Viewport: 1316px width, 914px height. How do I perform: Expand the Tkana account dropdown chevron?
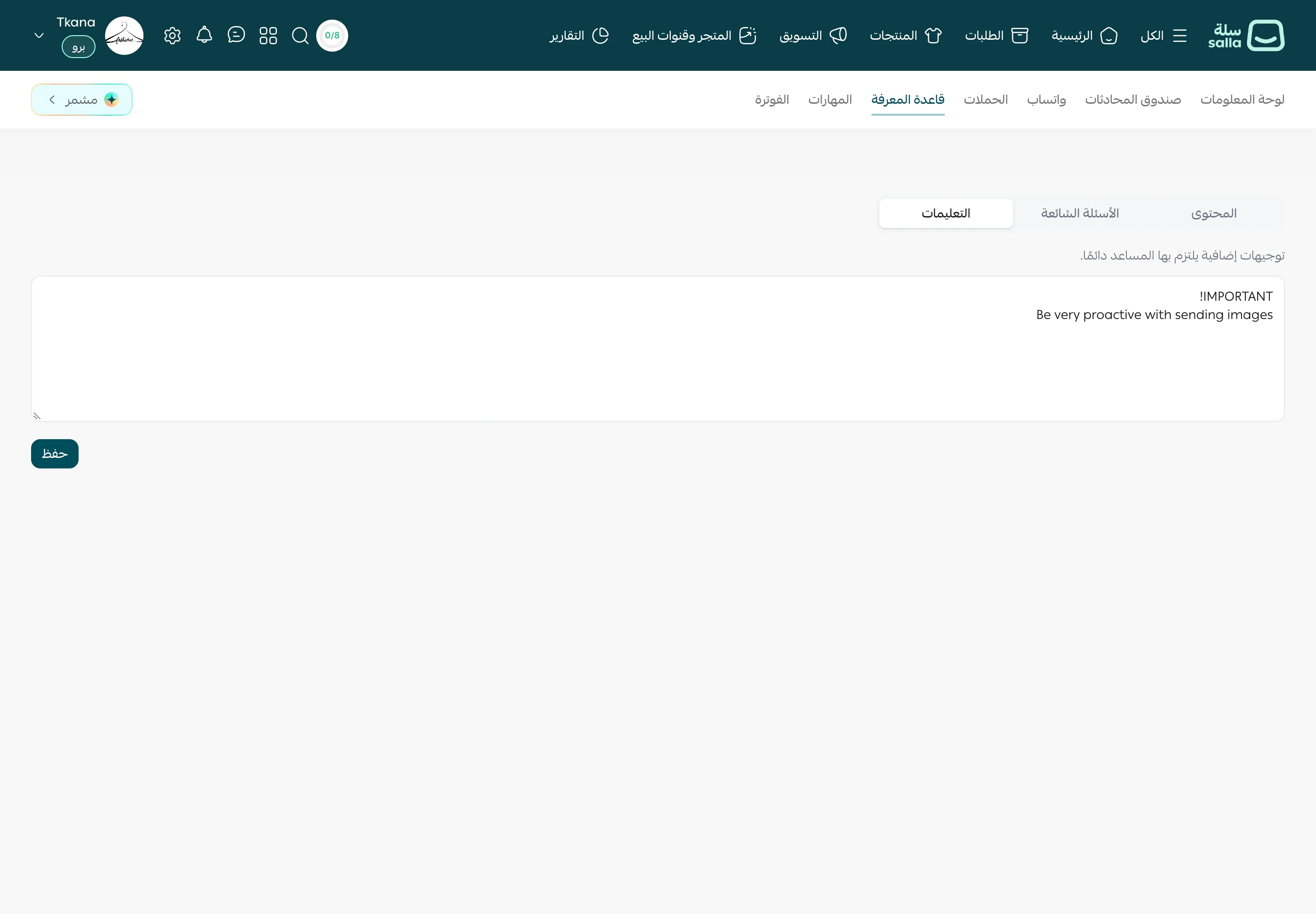pos(39,36)
